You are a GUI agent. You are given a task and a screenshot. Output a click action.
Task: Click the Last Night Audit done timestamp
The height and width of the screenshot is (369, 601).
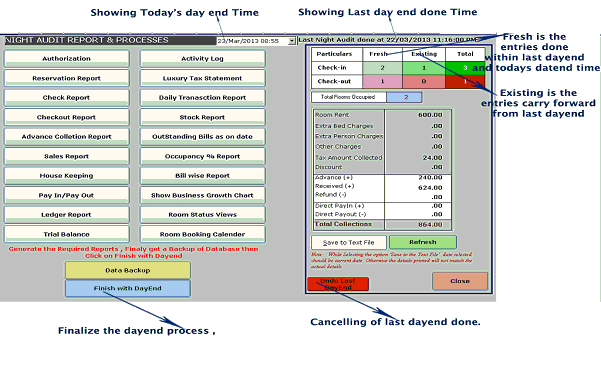(388, 39)
